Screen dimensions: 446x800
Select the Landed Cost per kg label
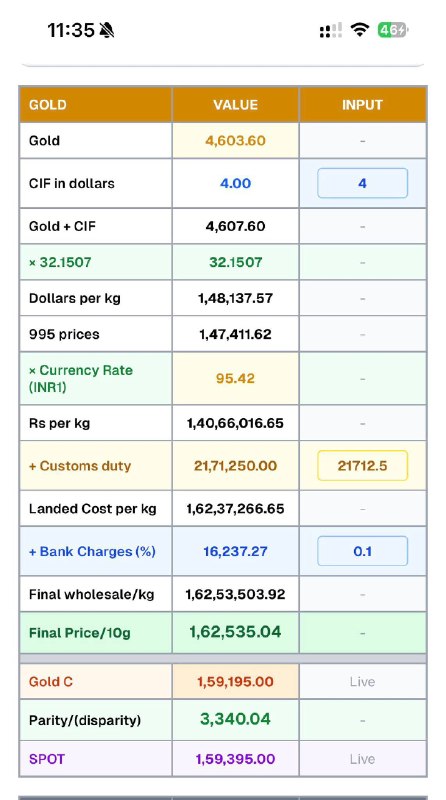(x=93, y=509)
